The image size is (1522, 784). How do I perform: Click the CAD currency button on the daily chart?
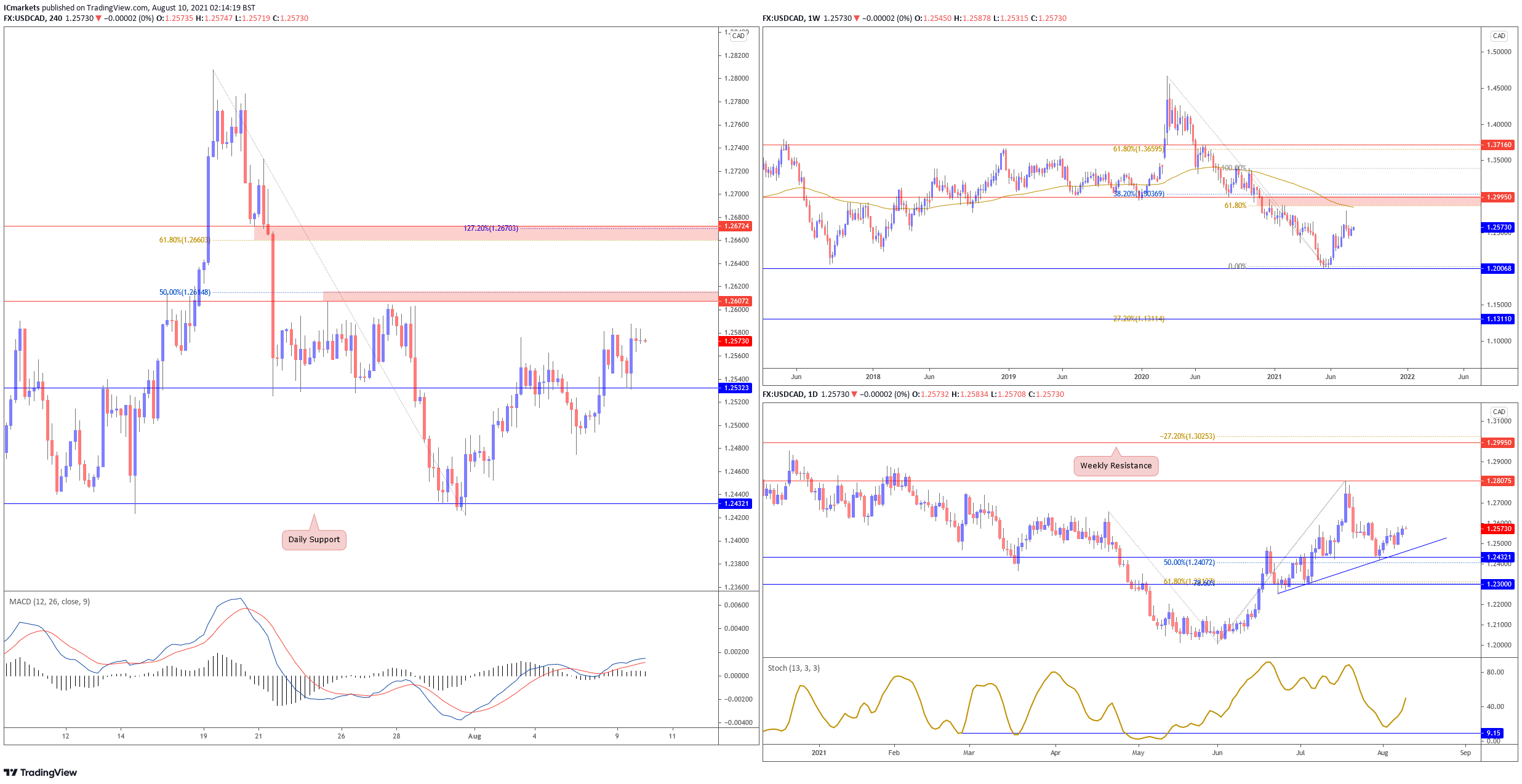(1499, 412)
